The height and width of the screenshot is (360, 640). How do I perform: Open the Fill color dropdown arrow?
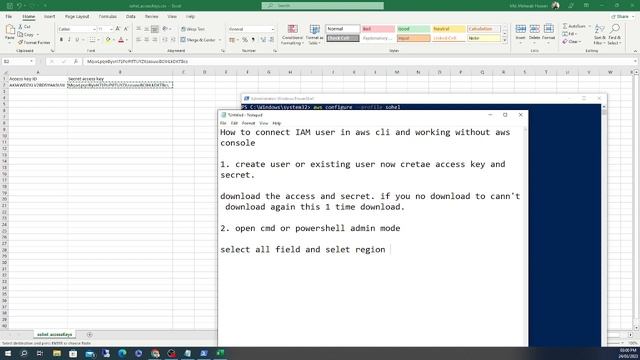point(113,40)
